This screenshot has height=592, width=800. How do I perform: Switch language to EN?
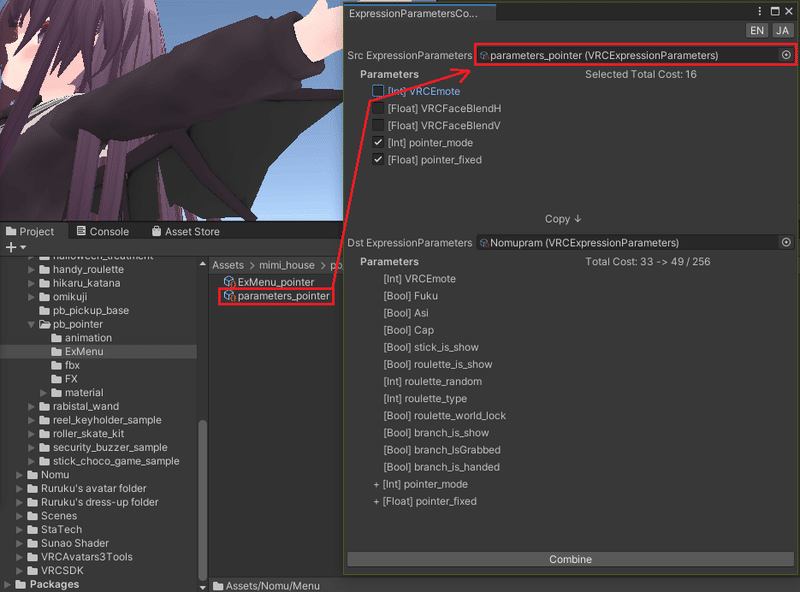757,31
